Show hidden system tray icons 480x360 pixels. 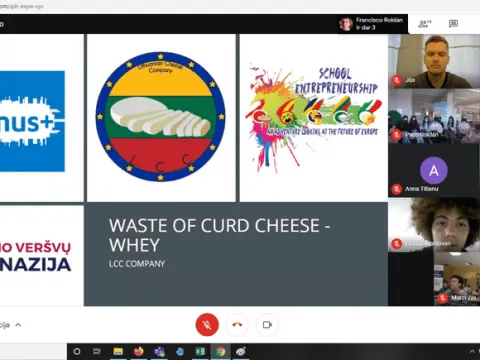point(472,351)
